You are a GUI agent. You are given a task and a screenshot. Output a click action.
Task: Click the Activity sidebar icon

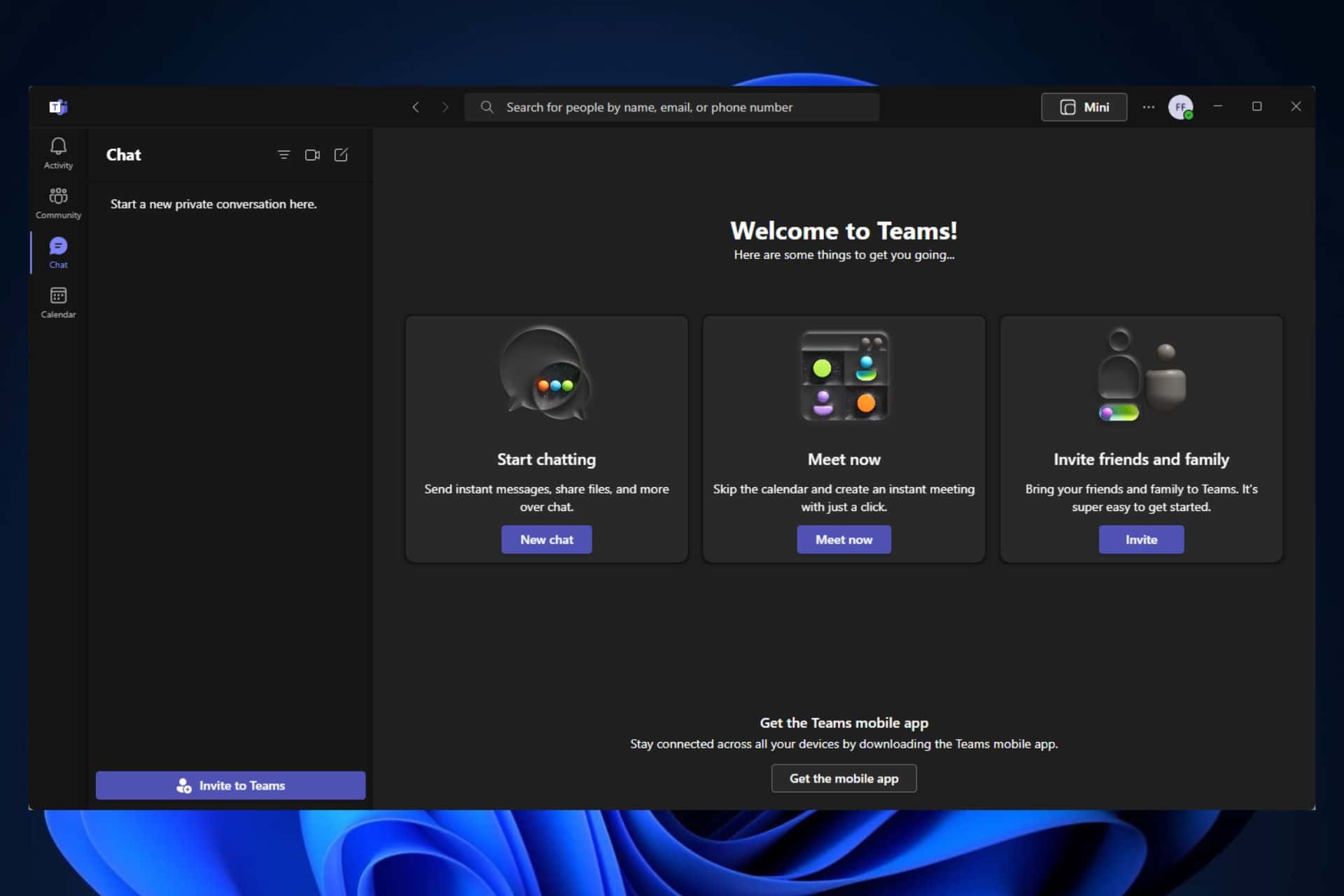(x=57, y=153)
